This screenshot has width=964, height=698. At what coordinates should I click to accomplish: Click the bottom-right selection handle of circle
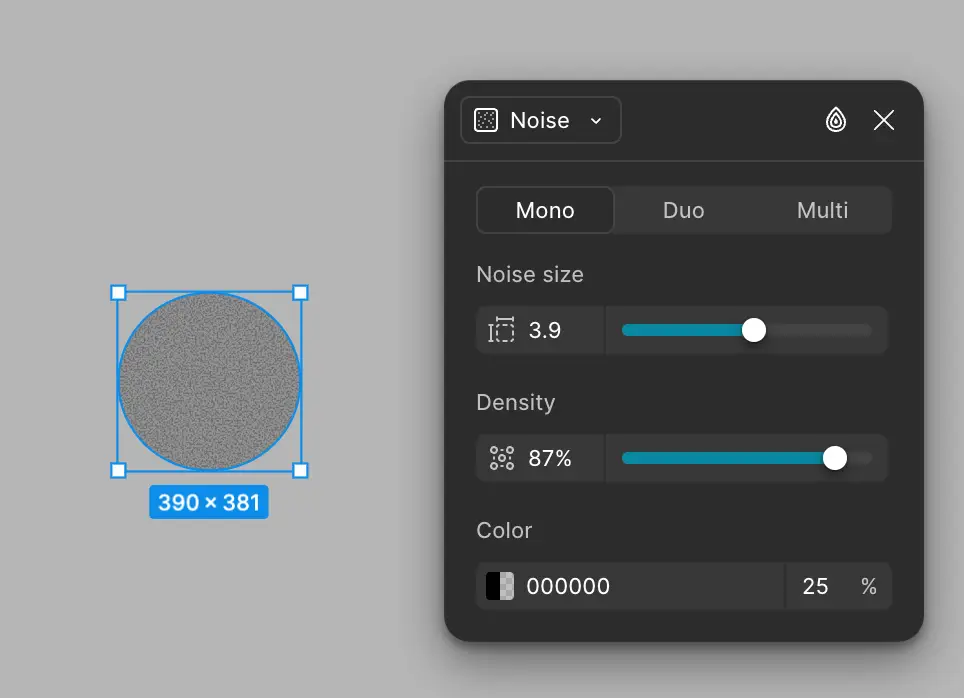point(300,470)
